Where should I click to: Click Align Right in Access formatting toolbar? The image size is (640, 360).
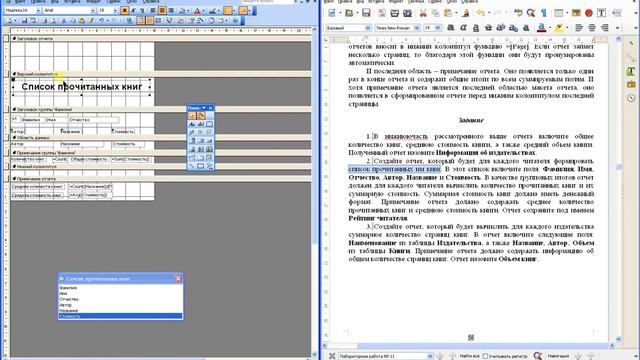(171, 10)
